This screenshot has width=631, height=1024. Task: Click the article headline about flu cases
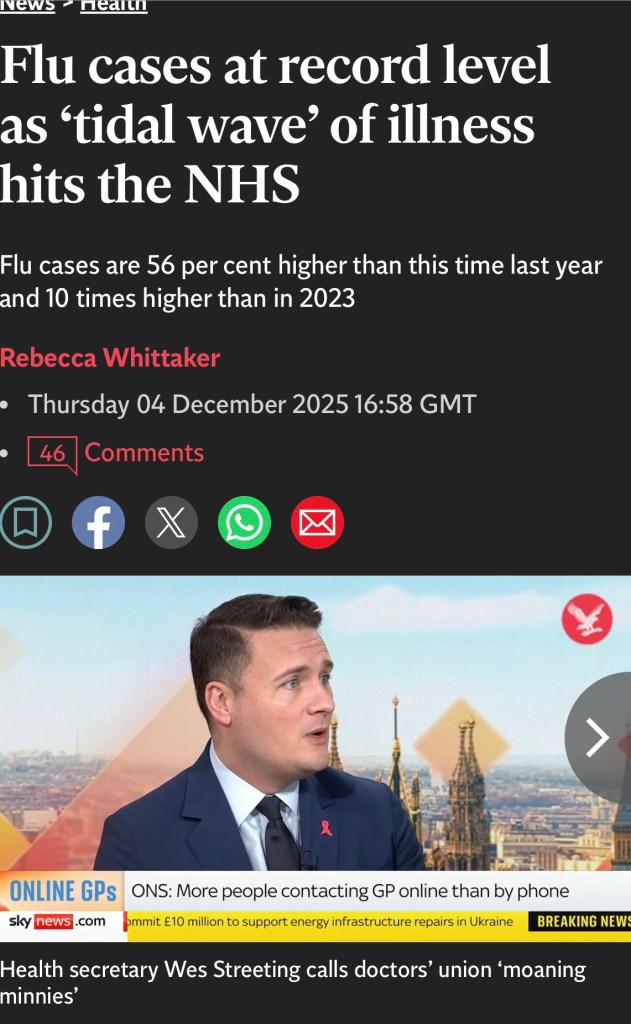275,124
